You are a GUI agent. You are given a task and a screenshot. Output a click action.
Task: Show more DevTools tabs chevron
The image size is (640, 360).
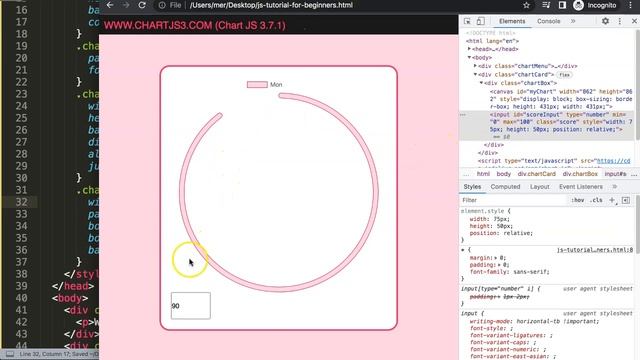click(x=573, y=21)
